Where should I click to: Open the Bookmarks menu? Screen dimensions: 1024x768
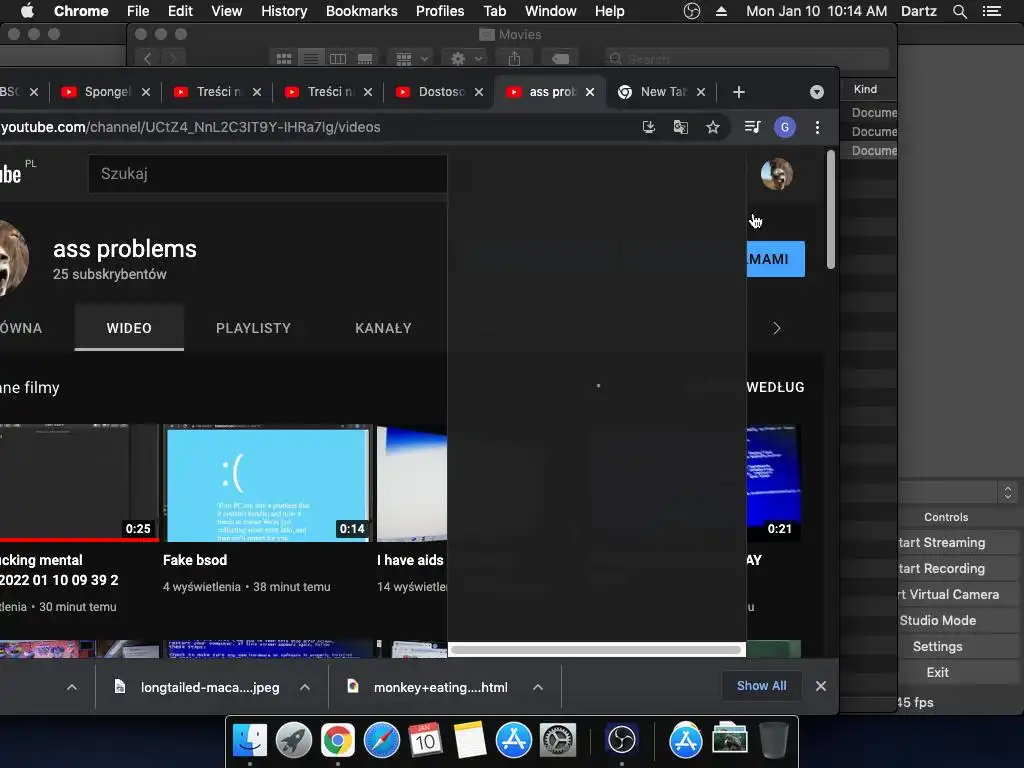click(362, 11)
